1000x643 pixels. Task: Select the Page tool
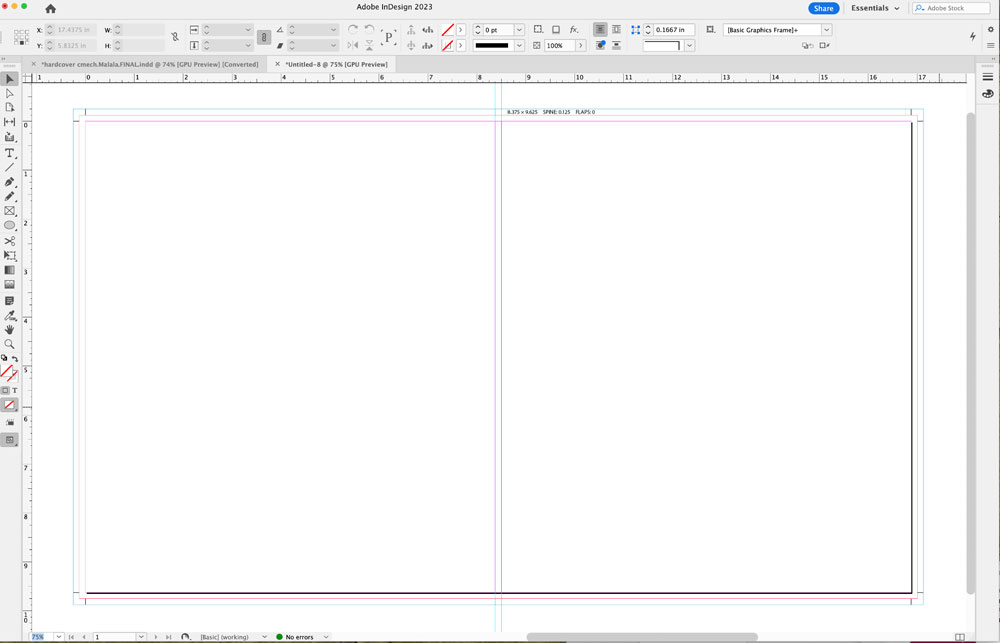(x=9, y=108)
